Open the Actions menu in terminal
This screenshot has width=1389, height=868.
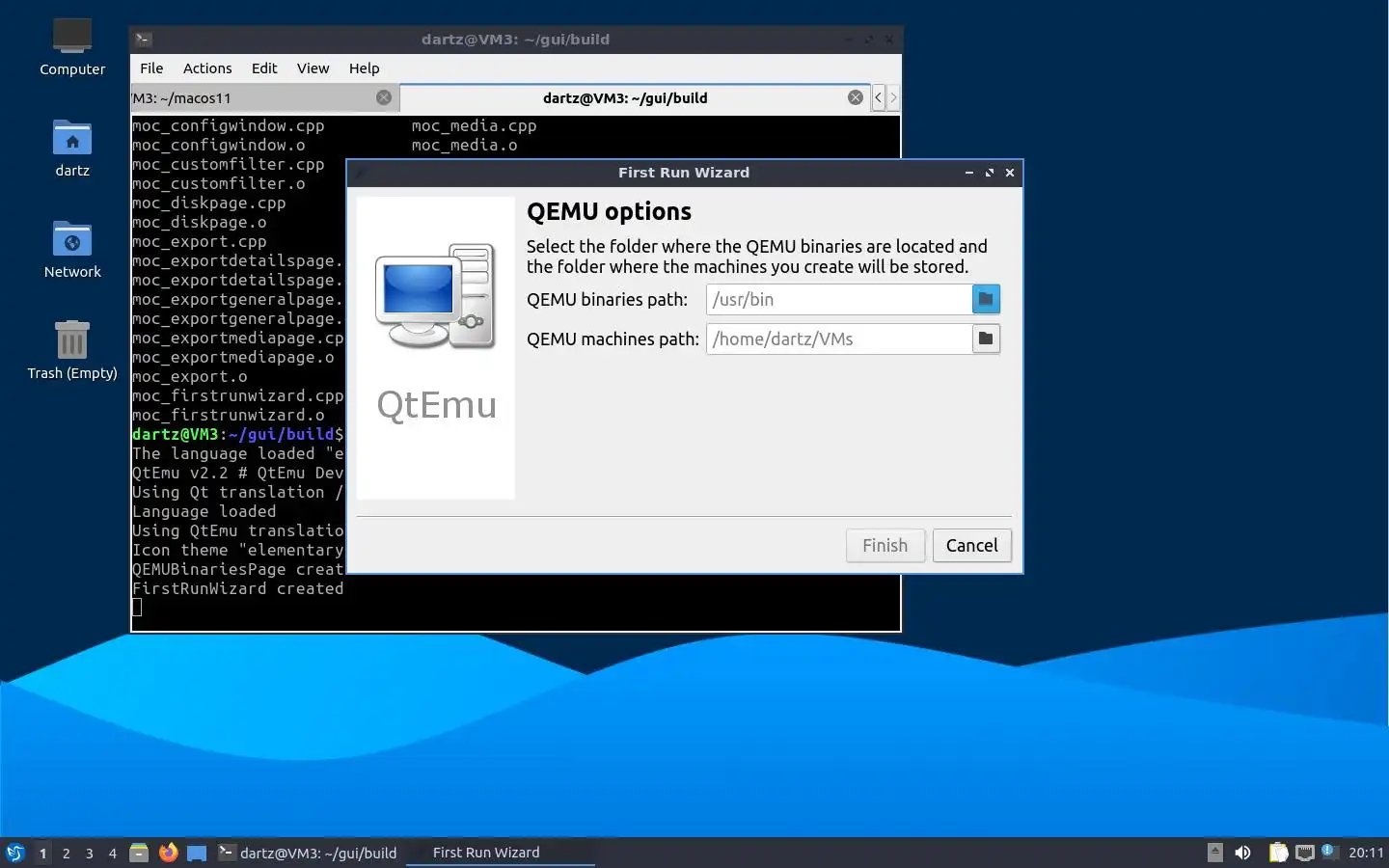207,68
